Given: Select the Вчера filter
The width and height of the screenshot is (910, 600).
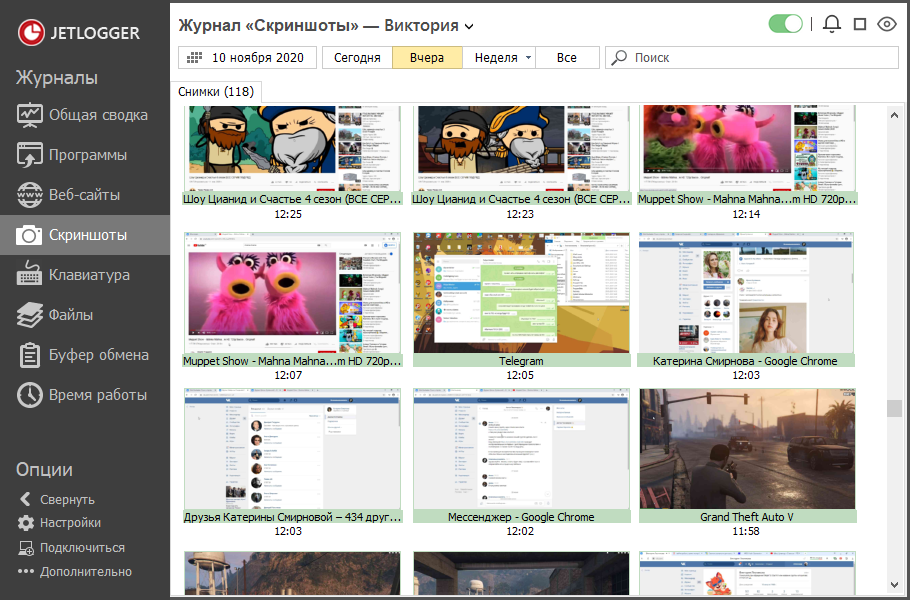Looking at the screenshot, I should (427, 57).
